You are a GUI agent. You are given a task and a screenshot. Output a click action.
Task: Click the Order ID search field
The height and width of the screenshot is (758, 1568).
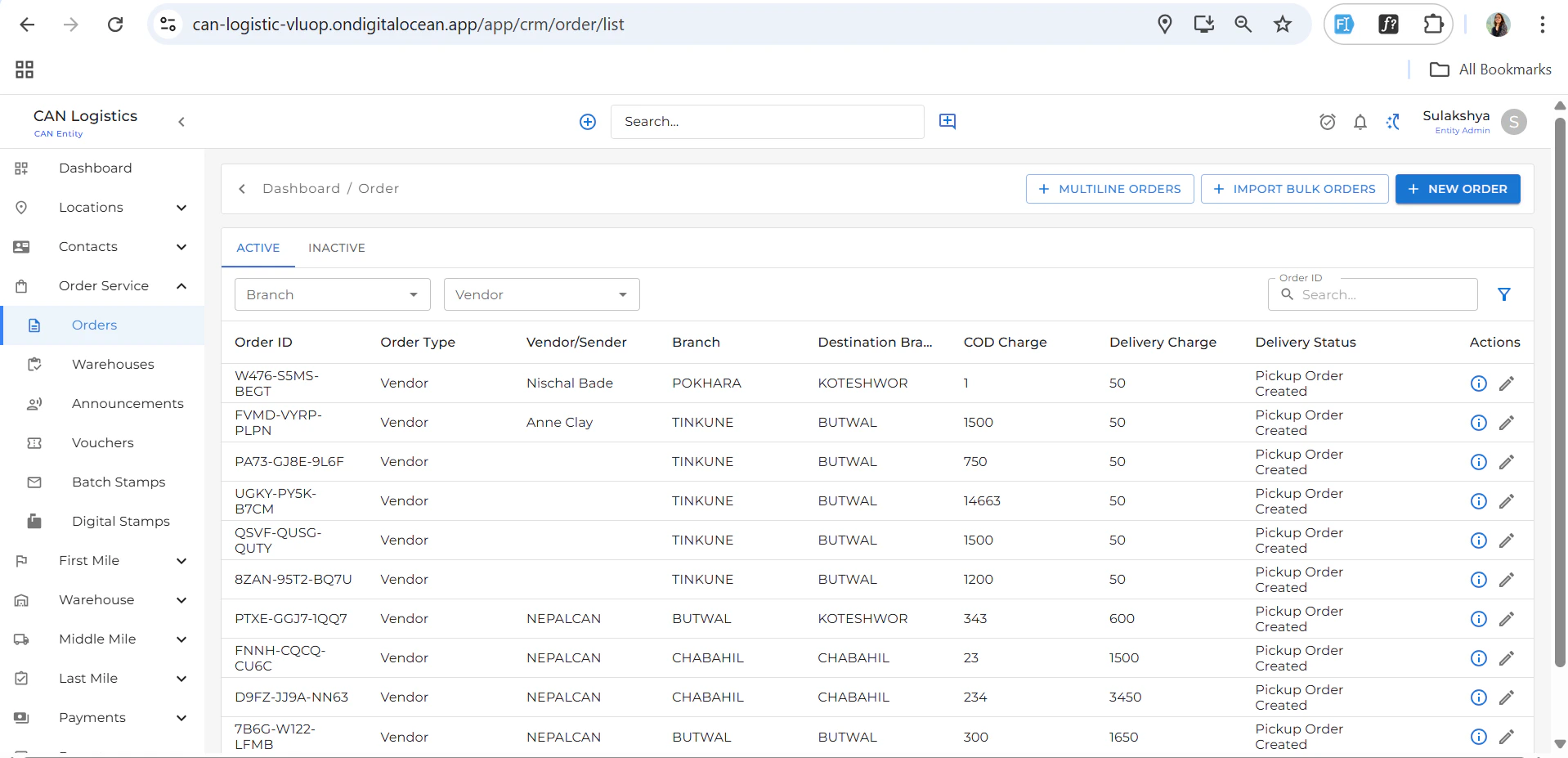tap(1383, 294)
